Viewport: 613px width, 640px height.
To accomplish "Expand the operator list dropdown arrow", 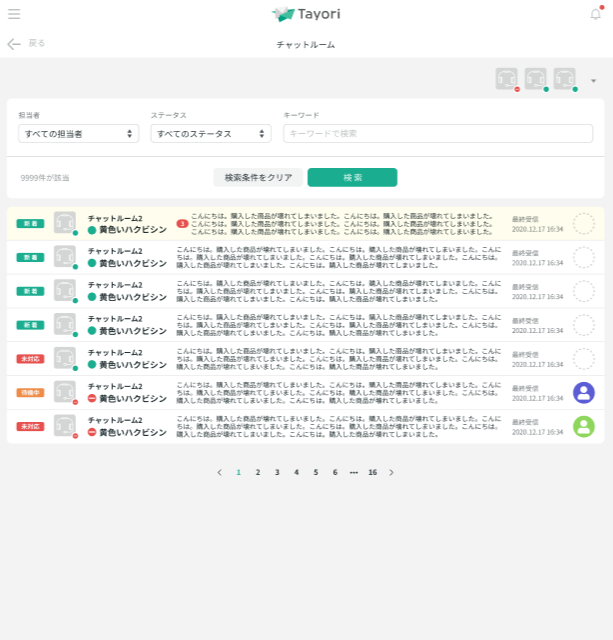I will pos(593,81).
